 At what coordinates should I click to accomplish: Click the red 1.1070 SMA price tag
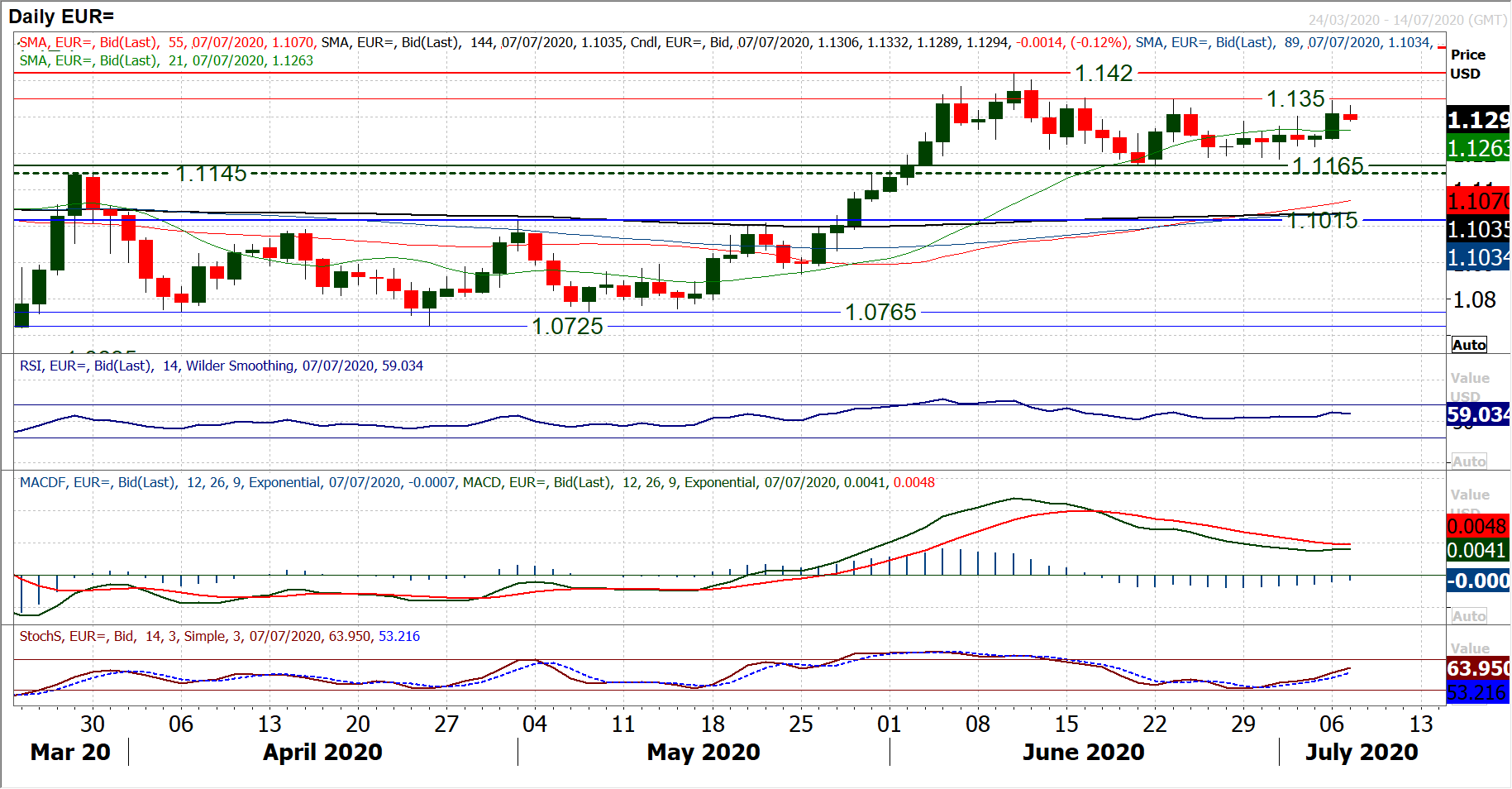(1477, 201)
